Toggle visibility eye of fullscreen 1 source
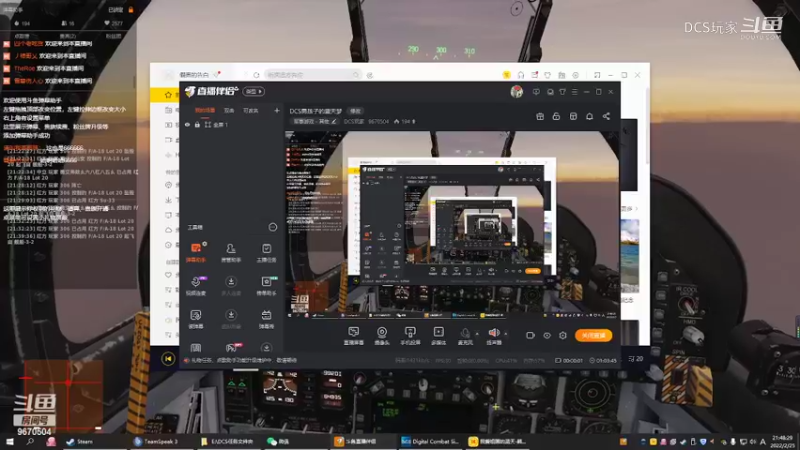 click(187, 124)
